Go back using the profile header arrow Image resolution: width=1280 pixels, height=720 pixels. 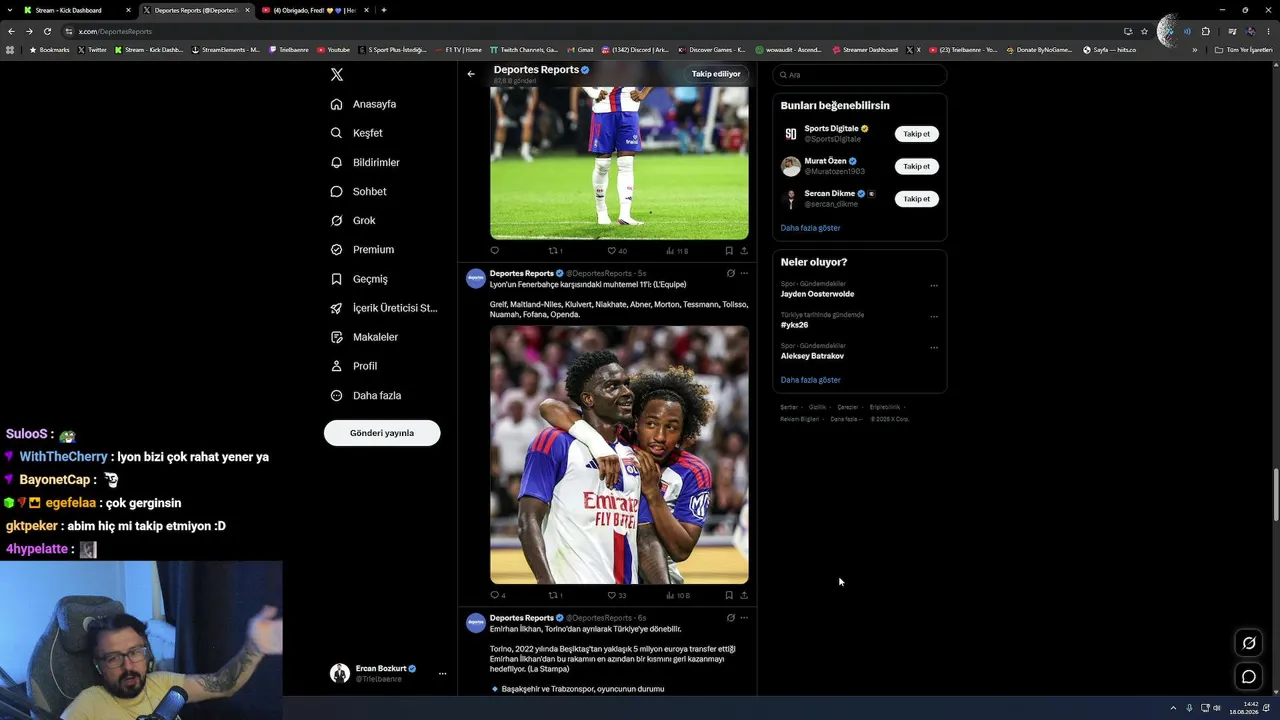(471, 74)
